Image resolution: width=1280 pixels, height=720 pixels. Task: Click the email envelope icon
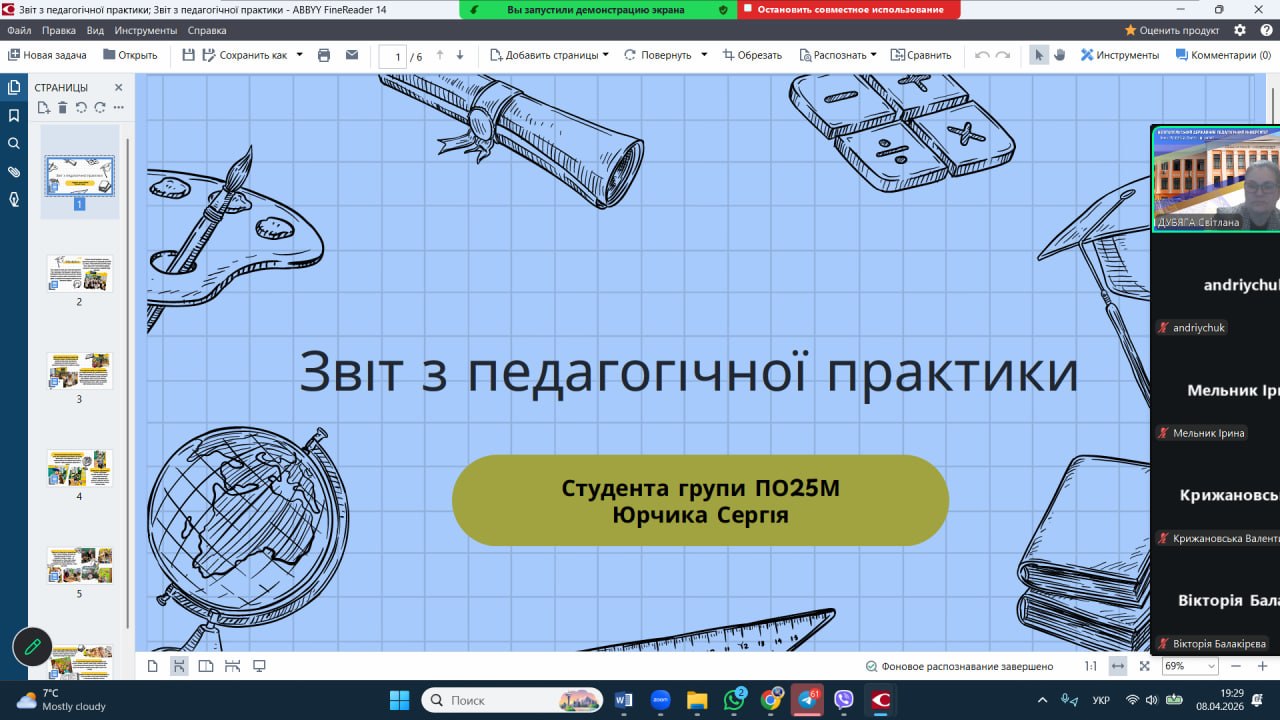point(352,55)
